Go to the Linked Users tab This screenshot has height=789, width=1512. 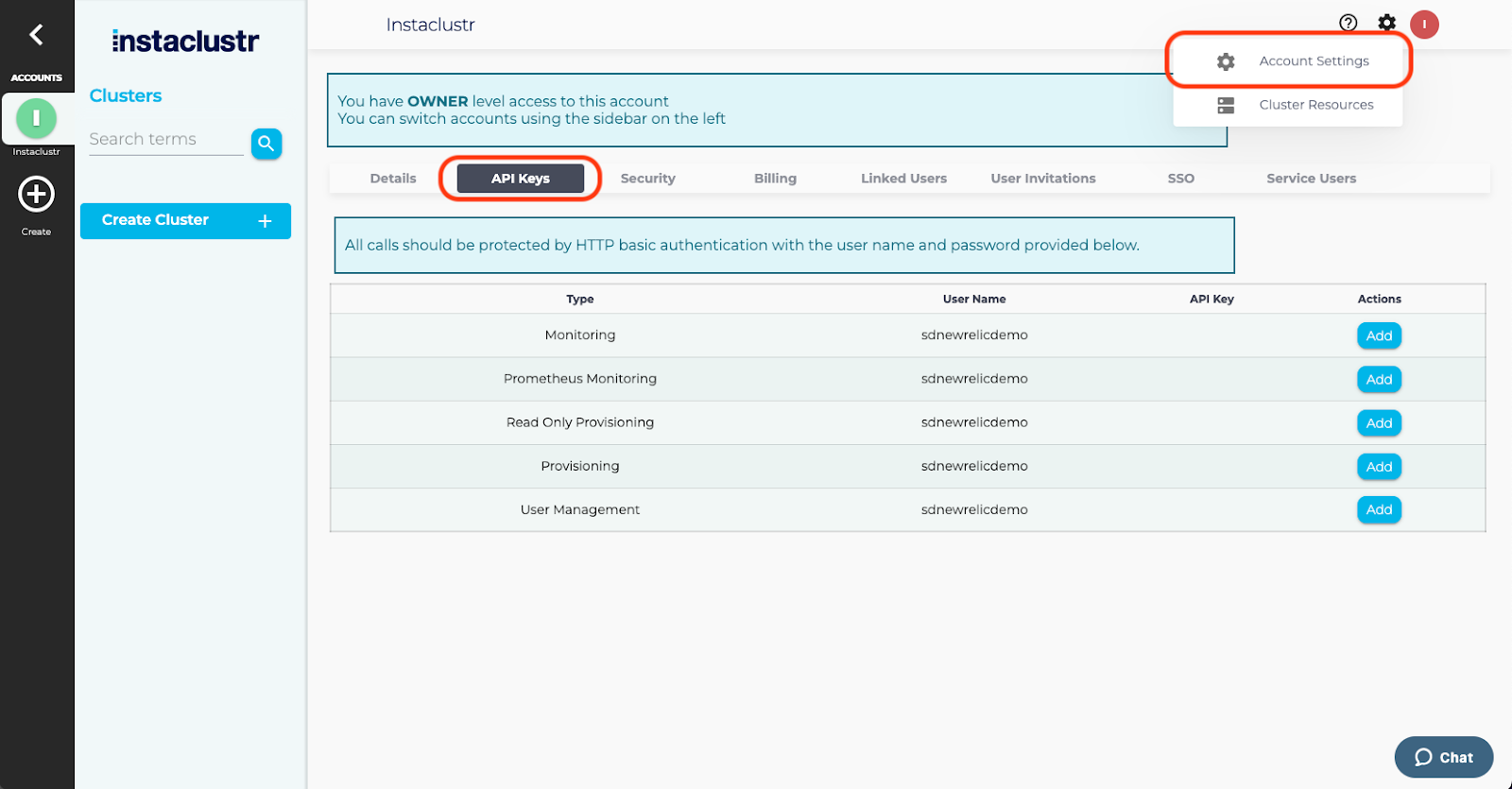point(903,179)
